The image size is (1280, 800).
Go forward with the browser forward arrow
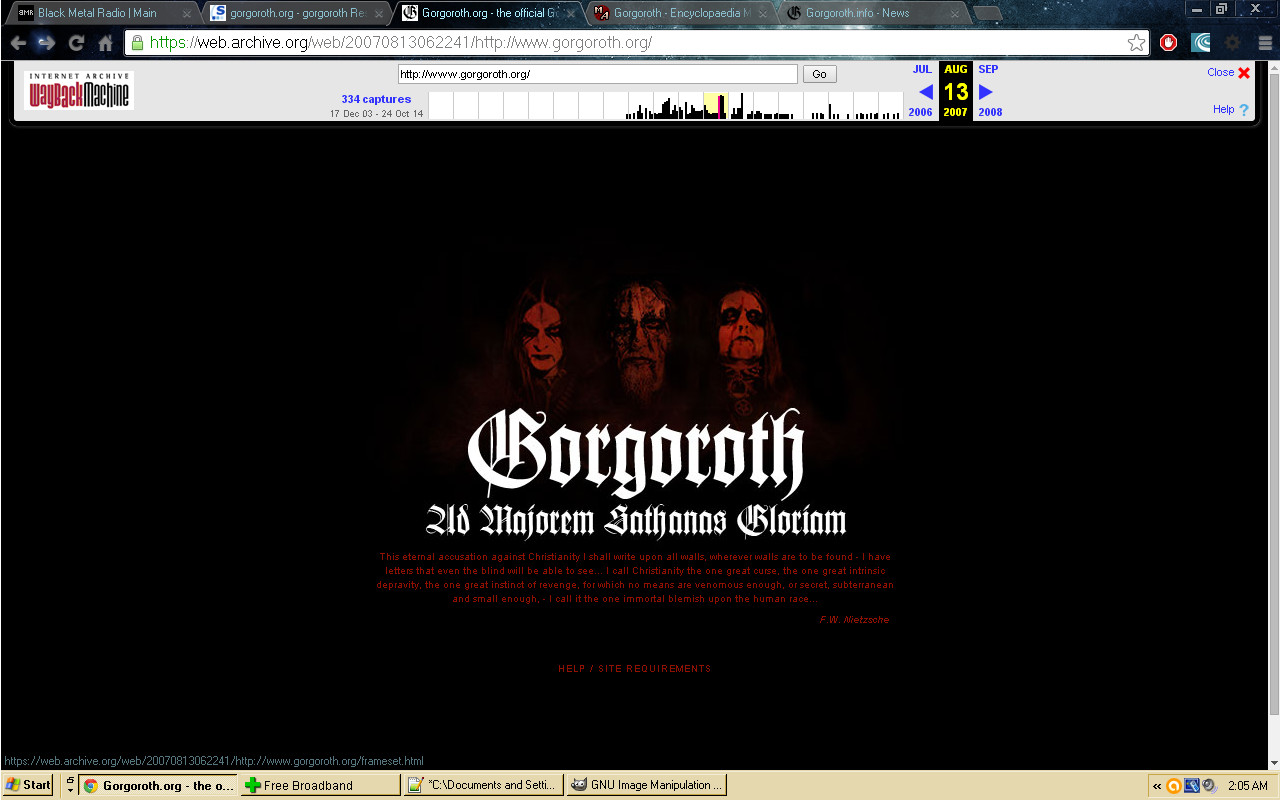(x=46, y=43)
